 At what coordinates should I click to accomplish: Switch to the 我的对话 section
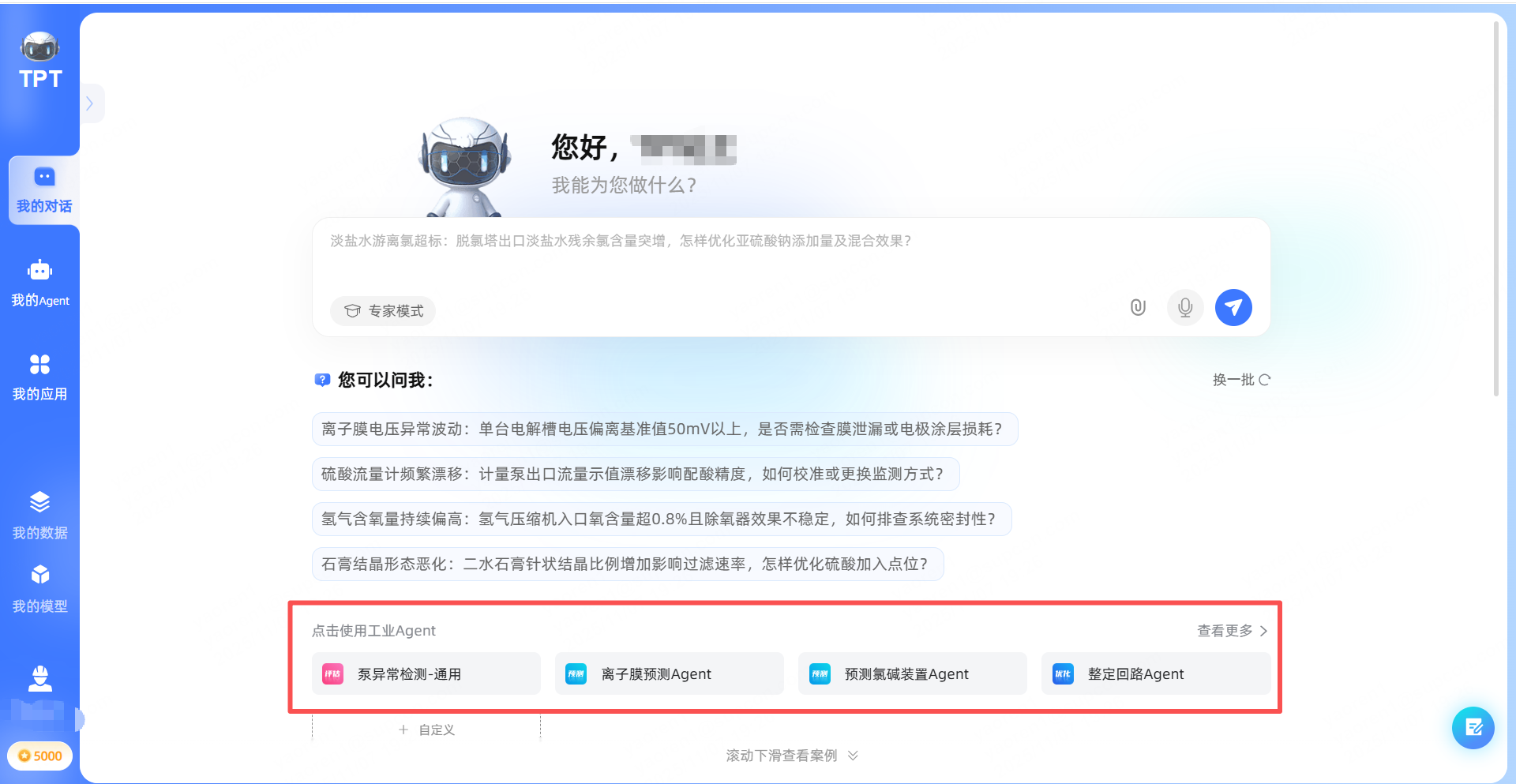point(43,189)
